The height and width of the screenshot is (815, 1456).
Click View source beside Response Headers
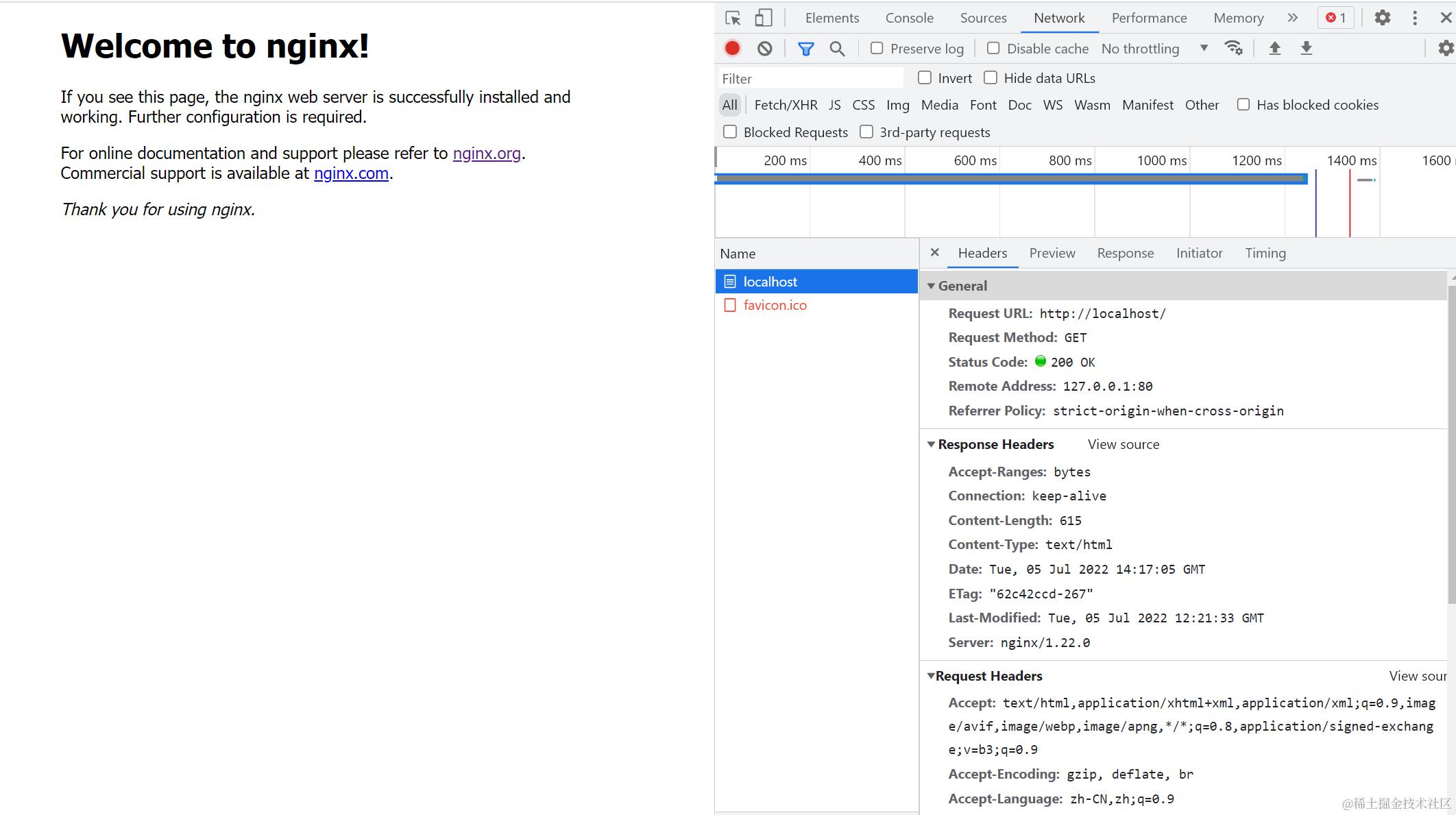1123,444
